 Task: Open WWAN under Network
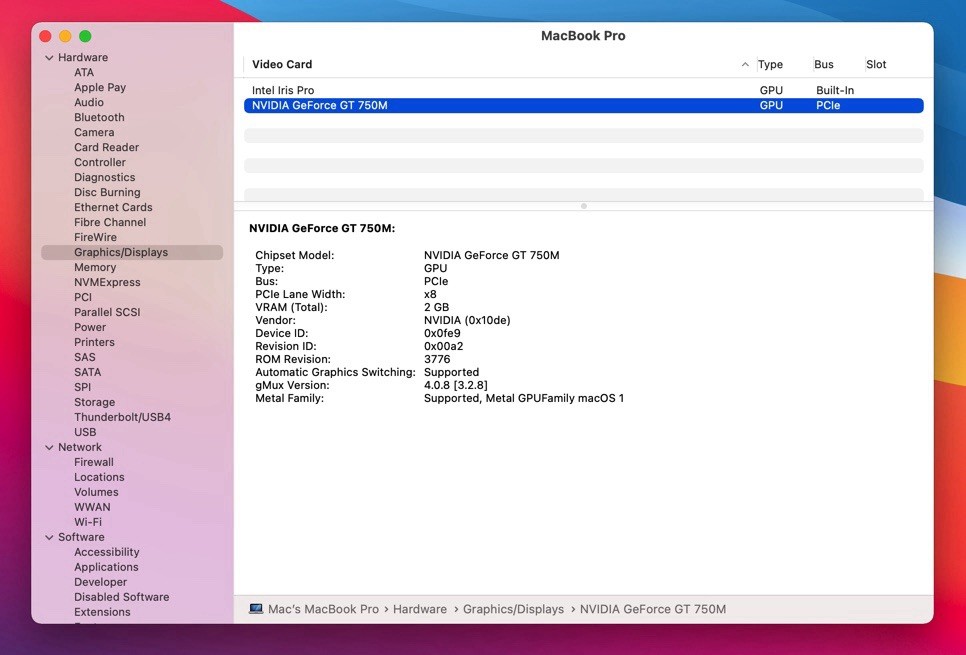pos(92,507)
